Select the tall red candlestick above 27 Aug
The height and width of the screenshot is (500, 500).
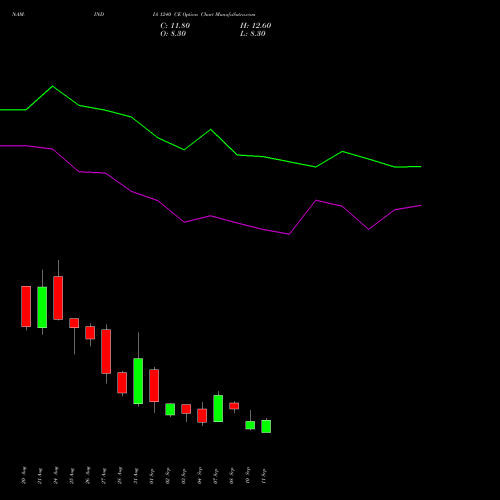pyautogui.click(x=106, y=351)
